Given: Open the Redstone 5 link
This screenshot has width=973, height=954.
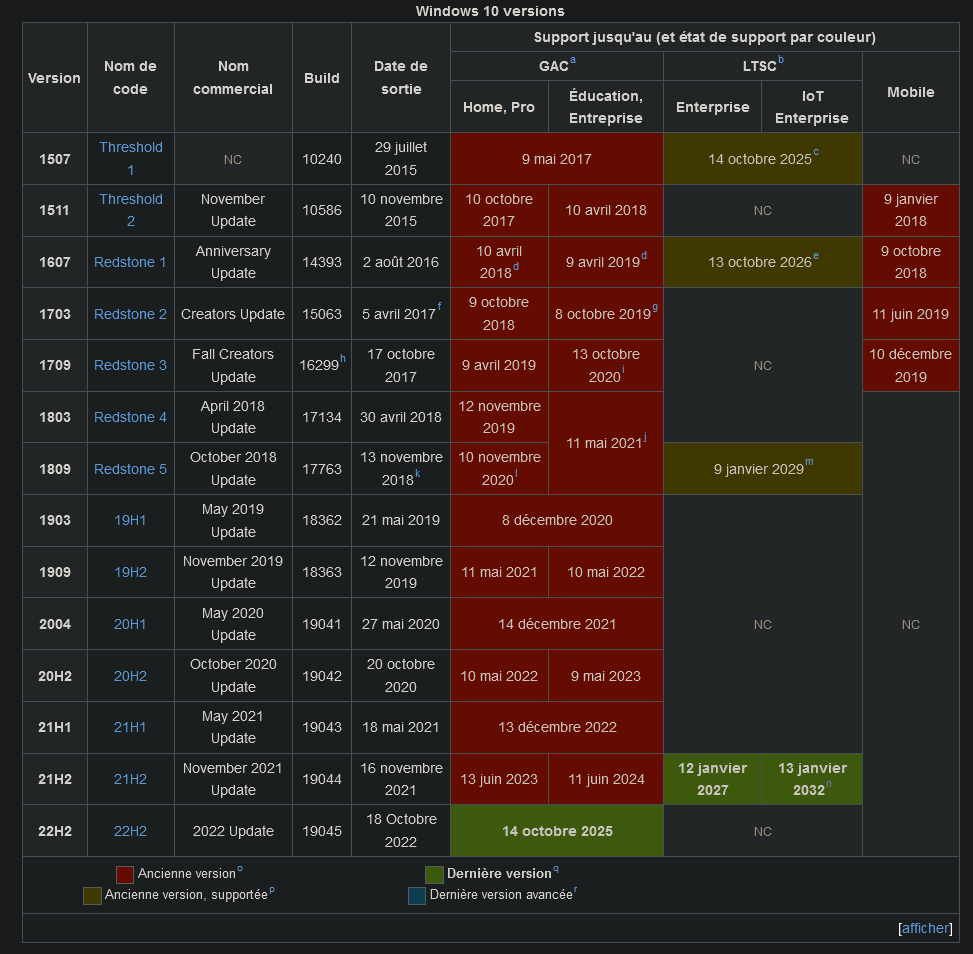Looking at the screenshot, I should [130, 469].
